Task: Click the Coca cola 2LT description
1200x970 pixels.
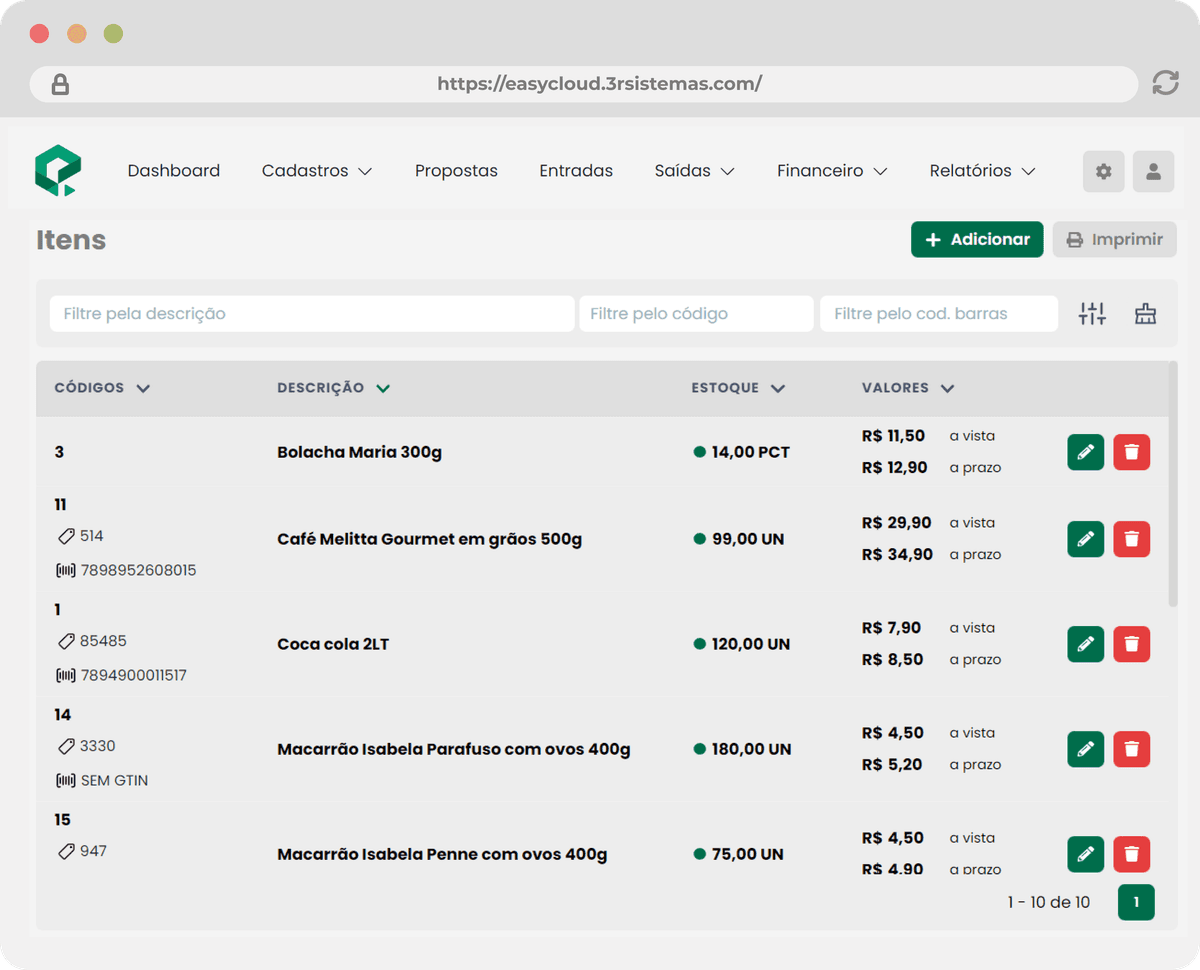Action: click(x=333, y=644)
